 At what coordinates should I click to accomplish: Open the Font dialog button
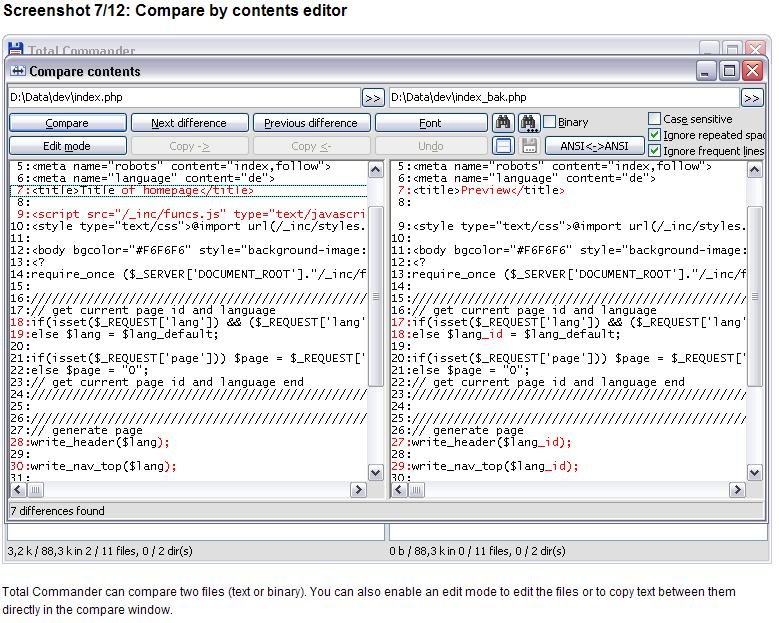(x=431, y=123)
